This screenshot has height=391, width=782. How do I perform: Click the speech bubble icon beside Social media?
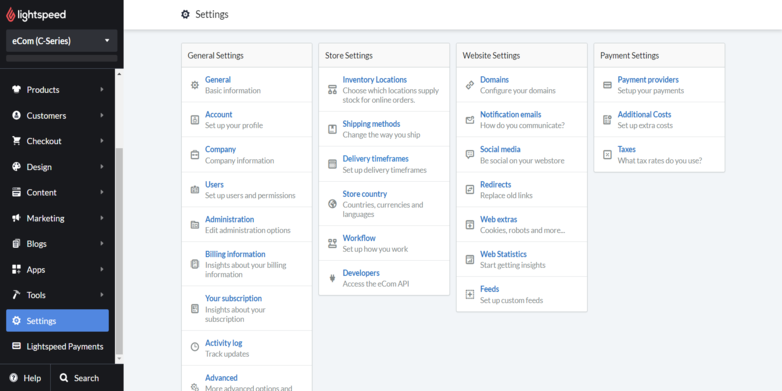469,154
